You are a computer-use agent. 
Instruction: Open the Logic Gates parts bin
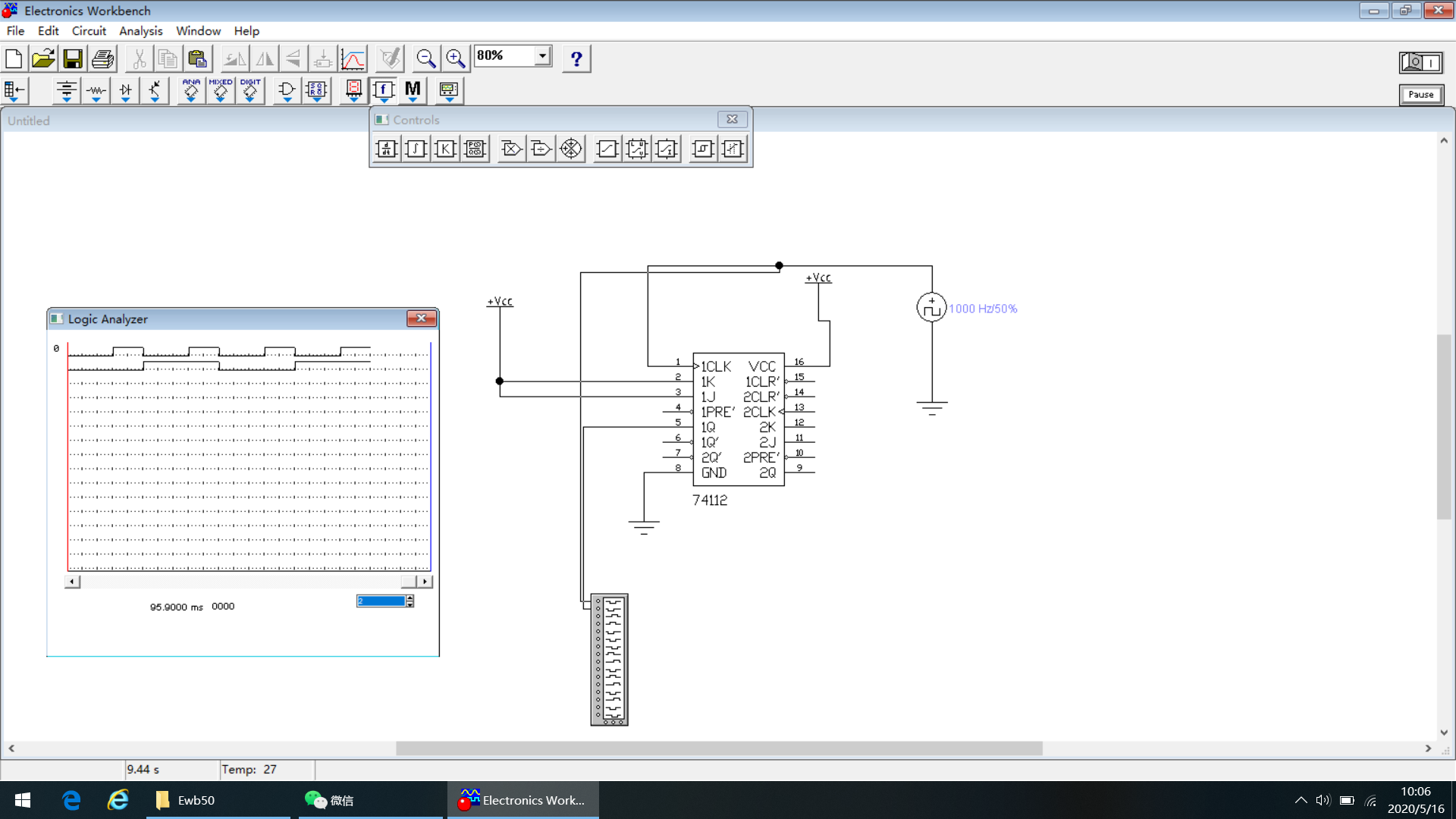(x=287, y=90)
